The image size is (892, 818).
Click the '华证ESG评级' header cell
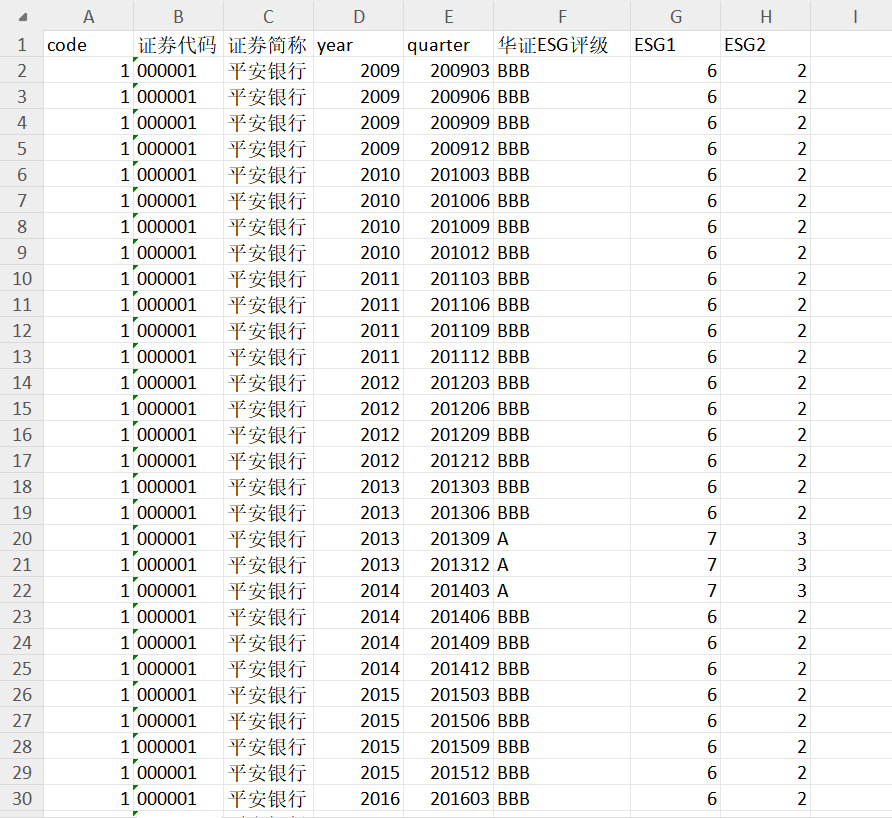pos(561,44)
